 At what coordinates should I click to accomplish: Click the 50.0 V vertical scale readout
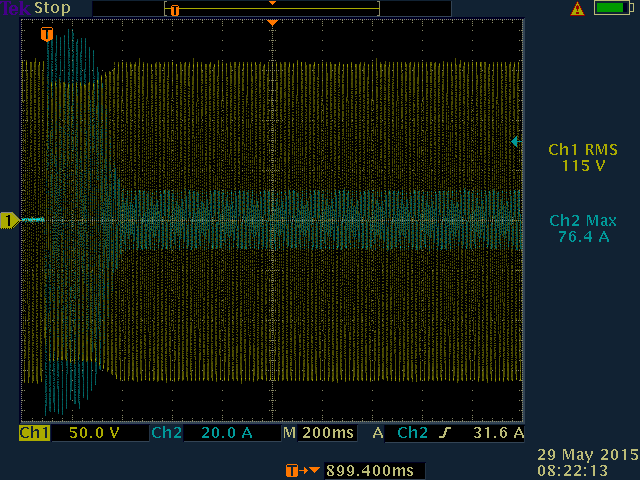coord(94,433)
